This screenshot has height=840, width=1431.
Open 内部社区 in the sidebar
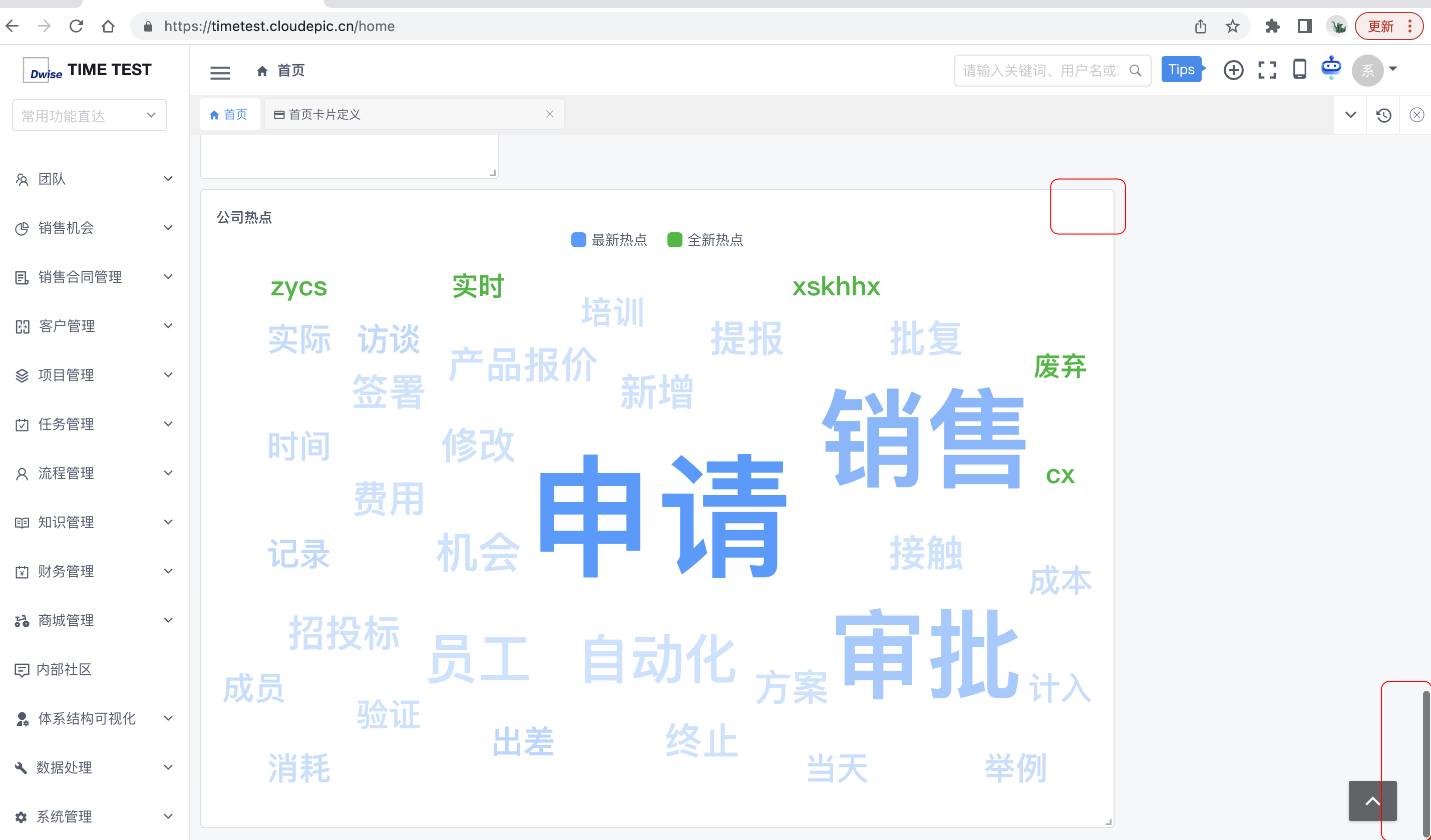tap(64, 670)
